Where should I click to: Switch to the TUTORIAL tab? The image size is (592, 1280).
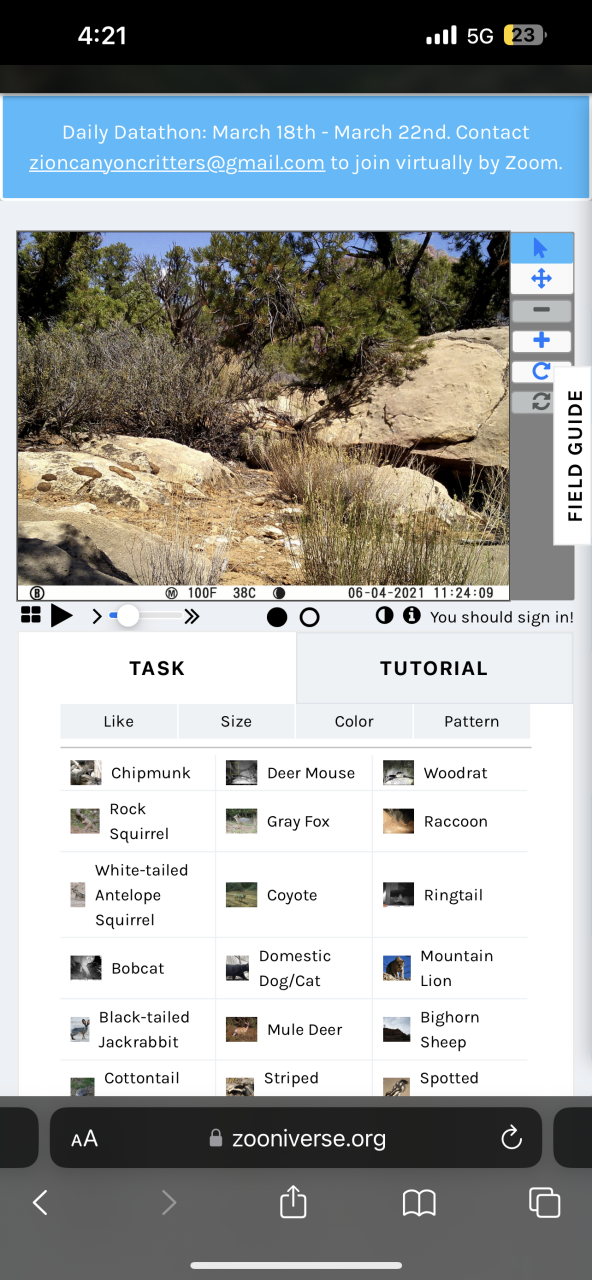click(x=434, y=668)
